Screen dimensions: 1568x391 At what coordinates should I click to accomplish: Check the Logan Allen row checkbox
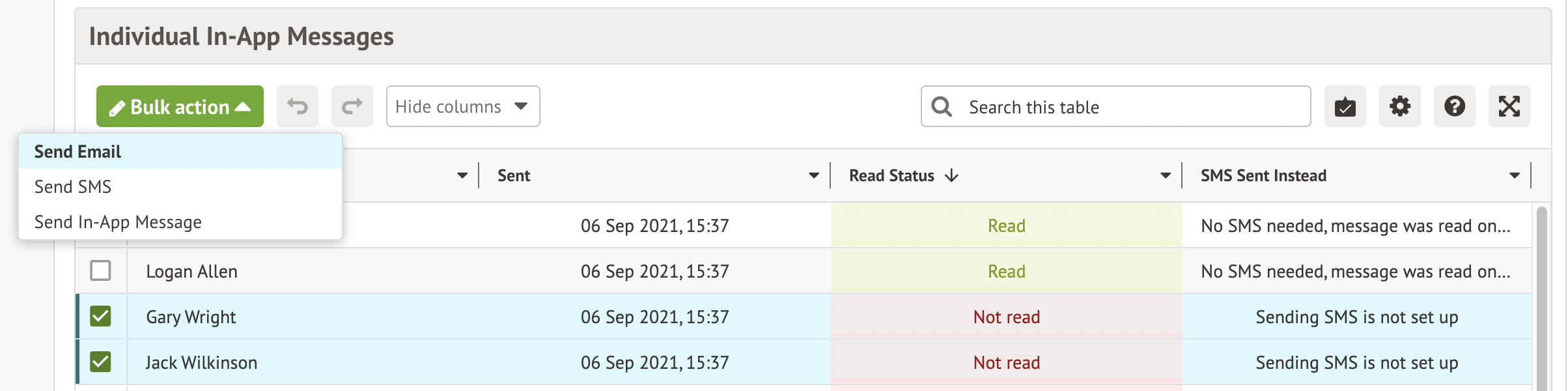(x=100, y=270)
